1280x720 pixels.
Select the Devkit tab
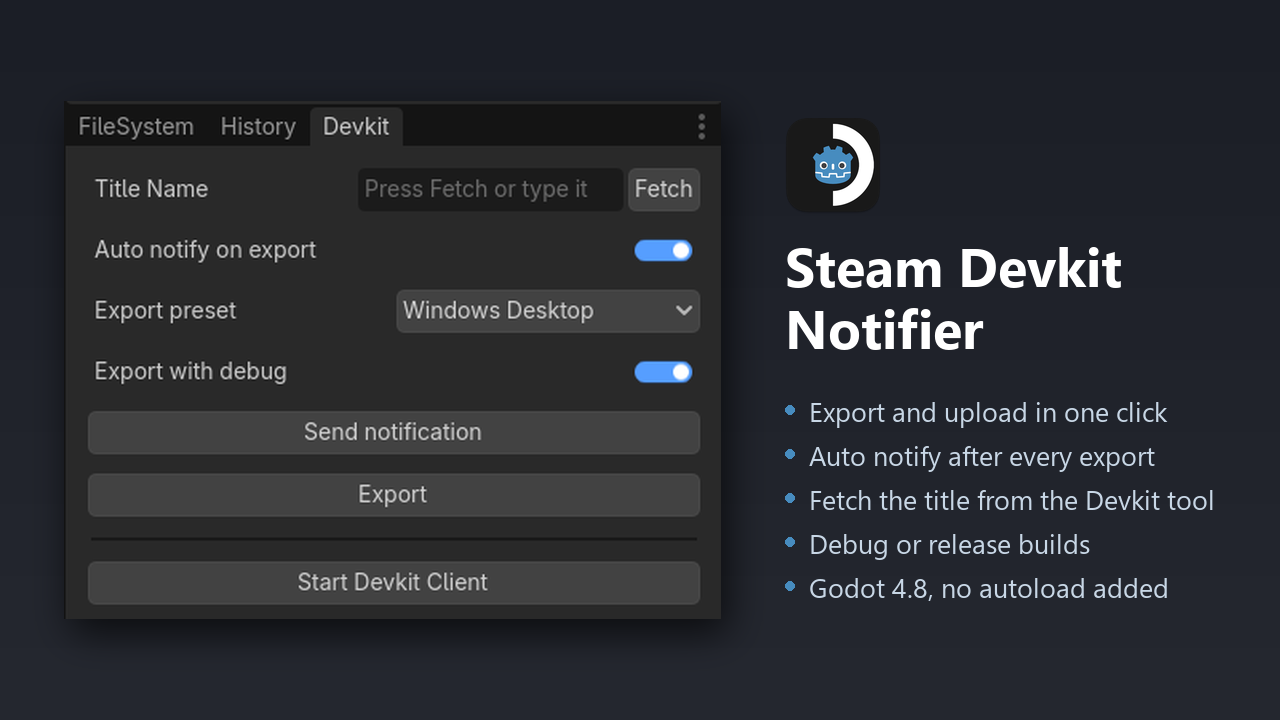356,127
